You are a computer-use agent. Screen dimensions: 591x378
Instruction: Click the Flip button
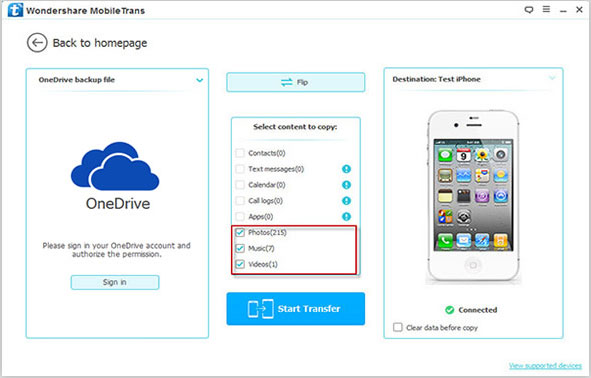tap(296, 82)
